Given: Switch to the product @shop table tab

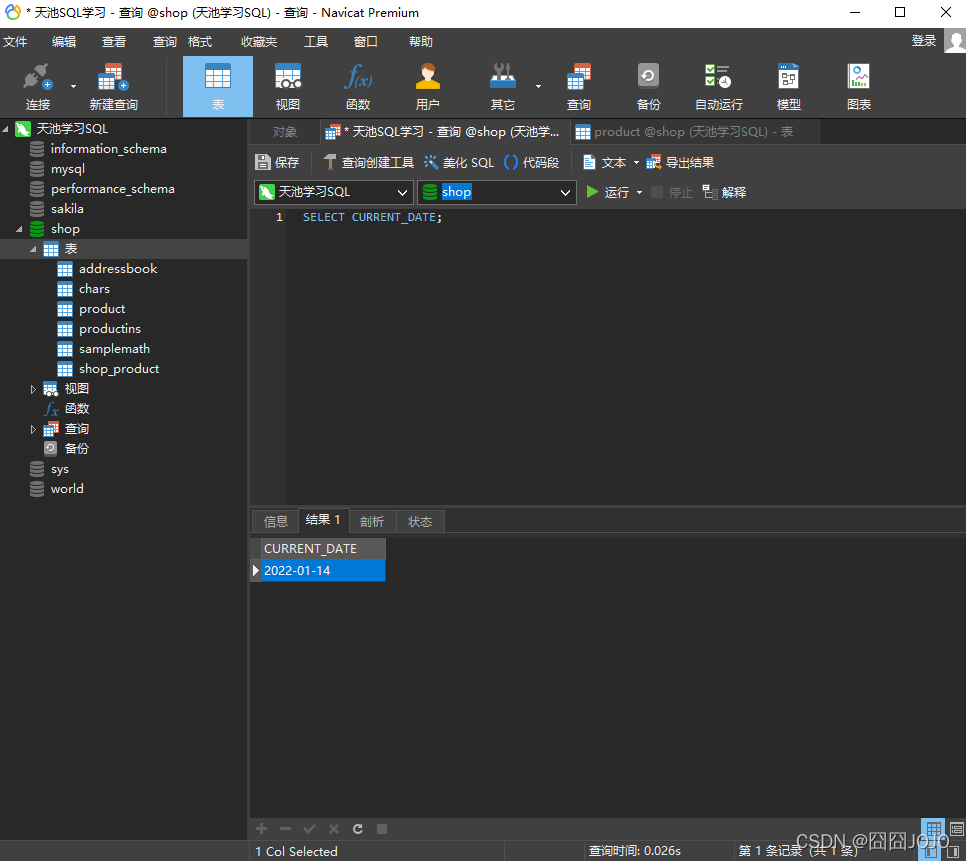Looking at the screenshot, I should coord(694,132).
